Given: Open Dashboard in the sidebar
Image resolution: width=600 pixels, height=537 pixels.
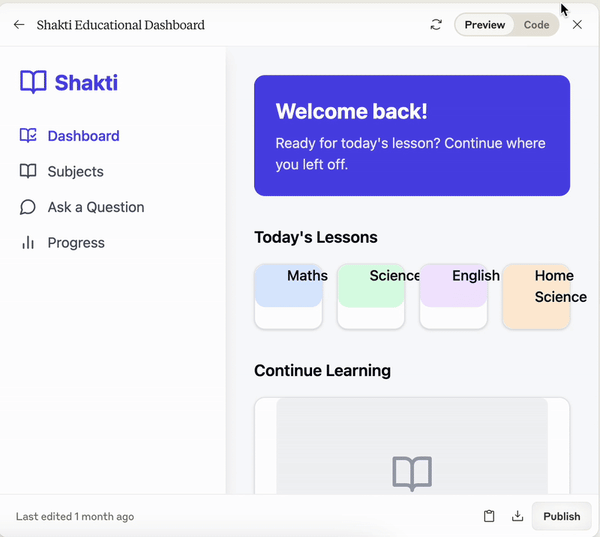Looking at the screenshot, I should pos(83,136).
